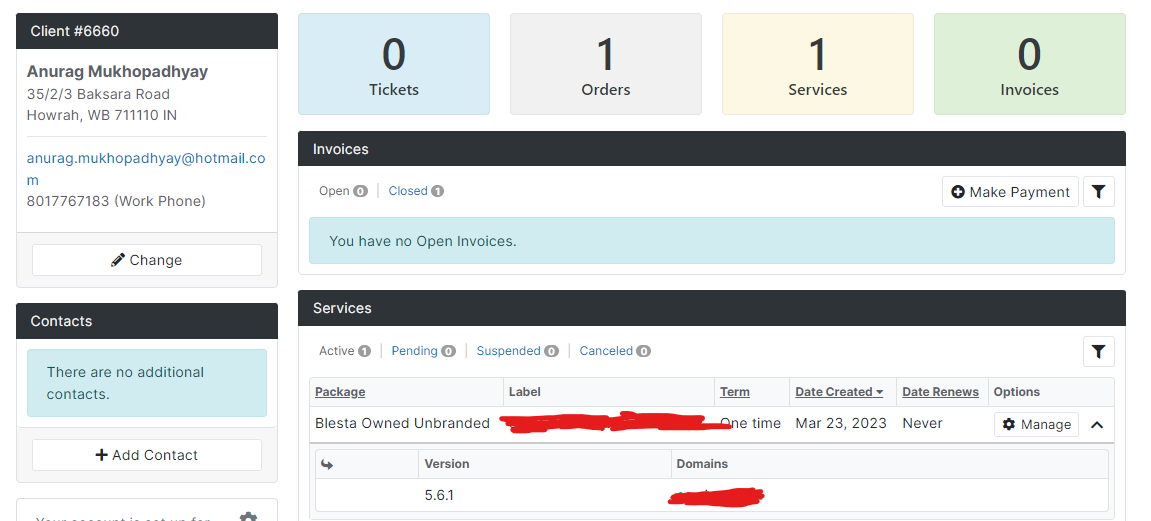1151x521 pixels.
Task: Sort services by Term column
Action: click(734, 392)
